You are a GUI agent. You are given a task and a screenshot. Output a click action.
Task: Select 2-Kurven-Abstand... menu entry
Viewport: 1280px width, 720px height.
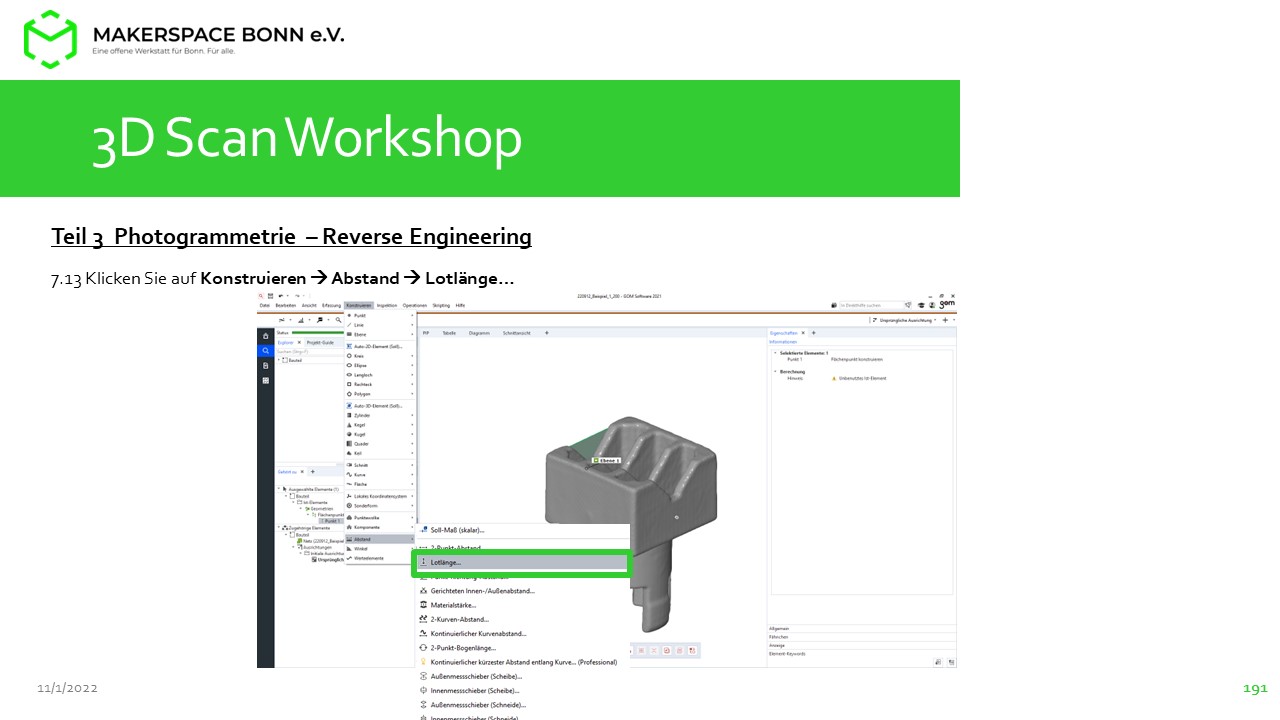click(460, 619)
